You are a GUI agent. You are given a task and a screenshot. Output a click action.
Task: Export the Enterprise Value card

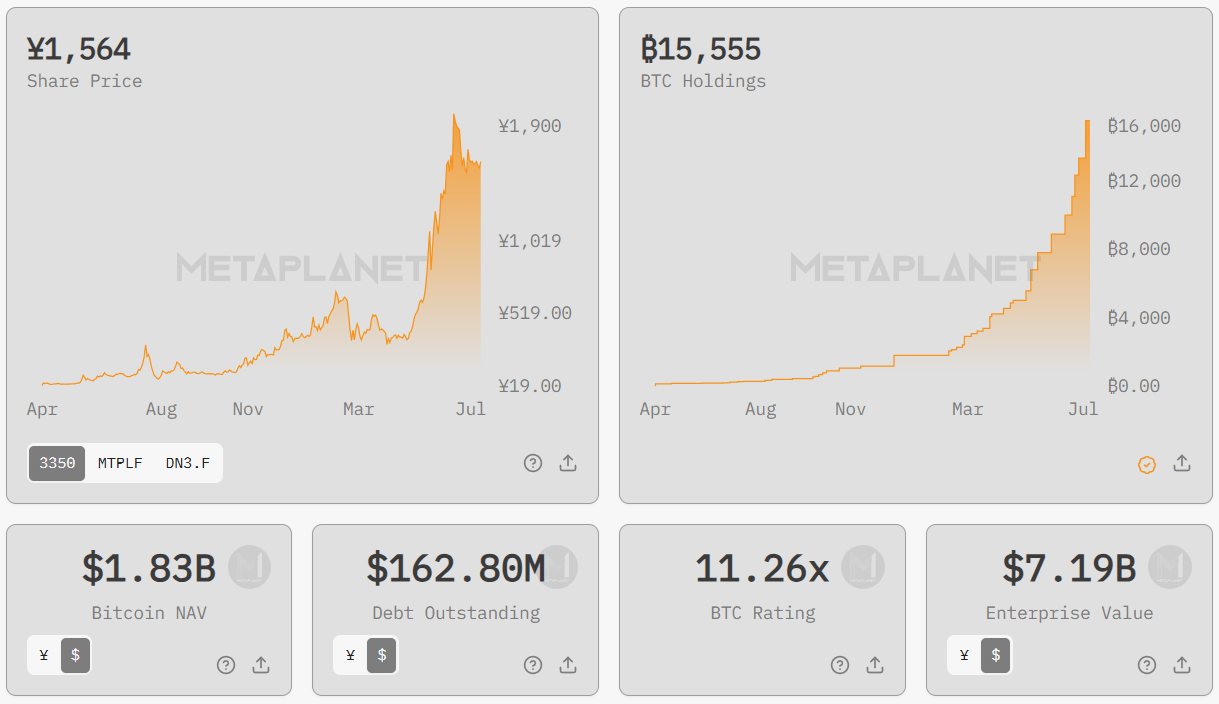point(1182,664)
